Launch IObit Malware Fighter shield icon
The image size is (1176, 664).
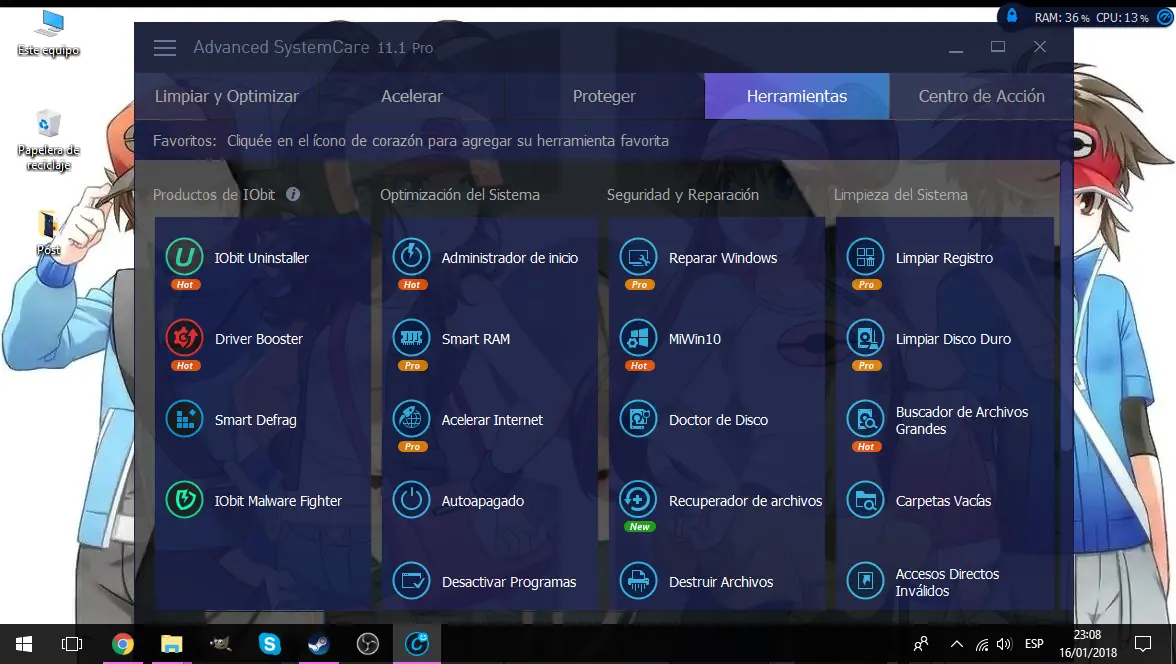pyautogui.click(x=184, y=500)
